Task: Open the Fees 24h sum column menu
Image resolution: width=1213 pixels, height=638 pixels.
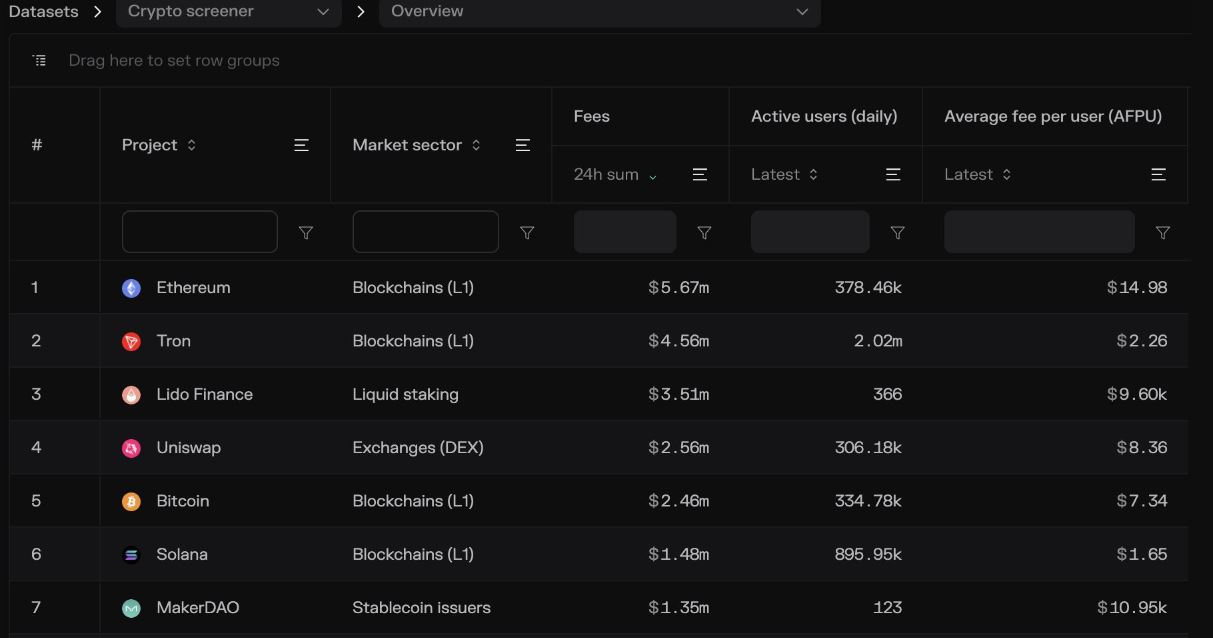Action: tap(700, 174)
